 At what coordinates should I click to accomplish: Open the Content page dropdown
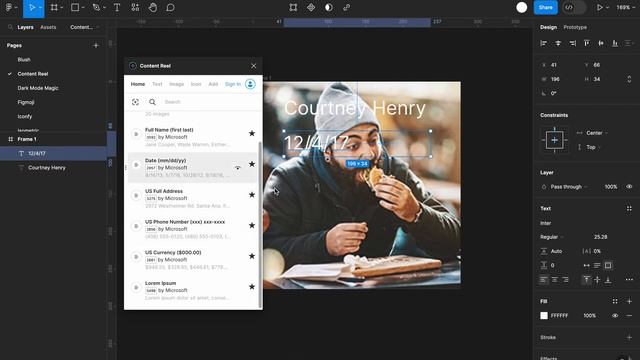(x=84, y=27)
